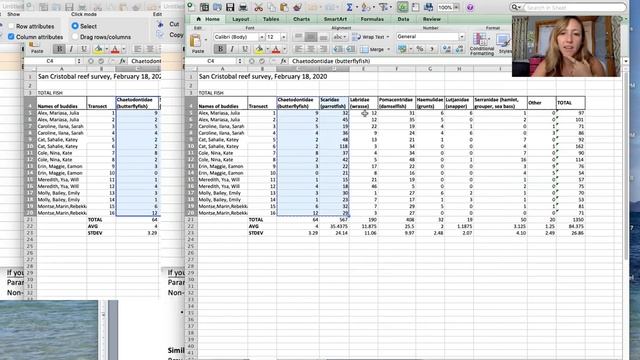Expand font color dropdown arrow in main ribbon
640x360 pixels.
(284, 49)
